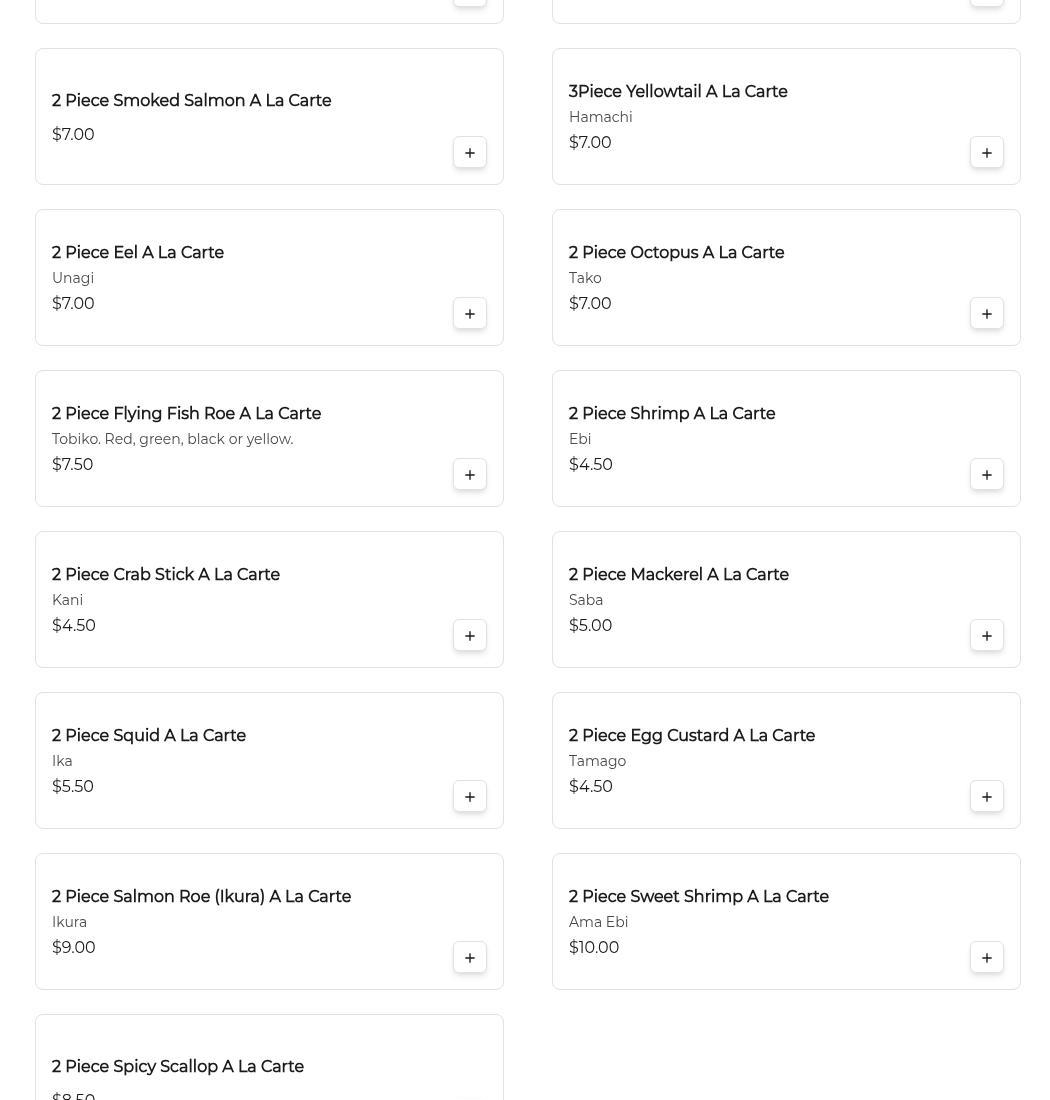The width and height of the screenshot is (1050, 1100).
Task: Select the 2 Piece Eel A La Carte title
Action: click(x=137, y=253)
